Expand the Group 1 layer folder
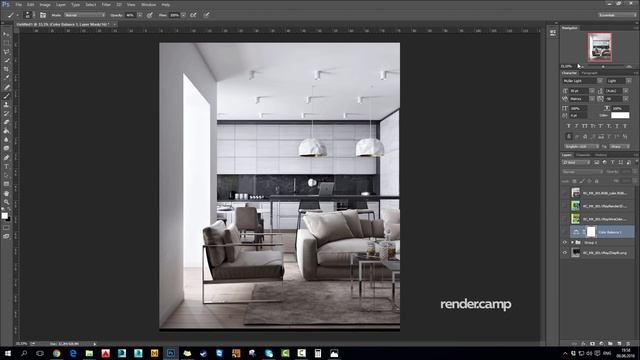Image resolution: width=640 pixels, height=360 pixels. [x=572, y=242]
